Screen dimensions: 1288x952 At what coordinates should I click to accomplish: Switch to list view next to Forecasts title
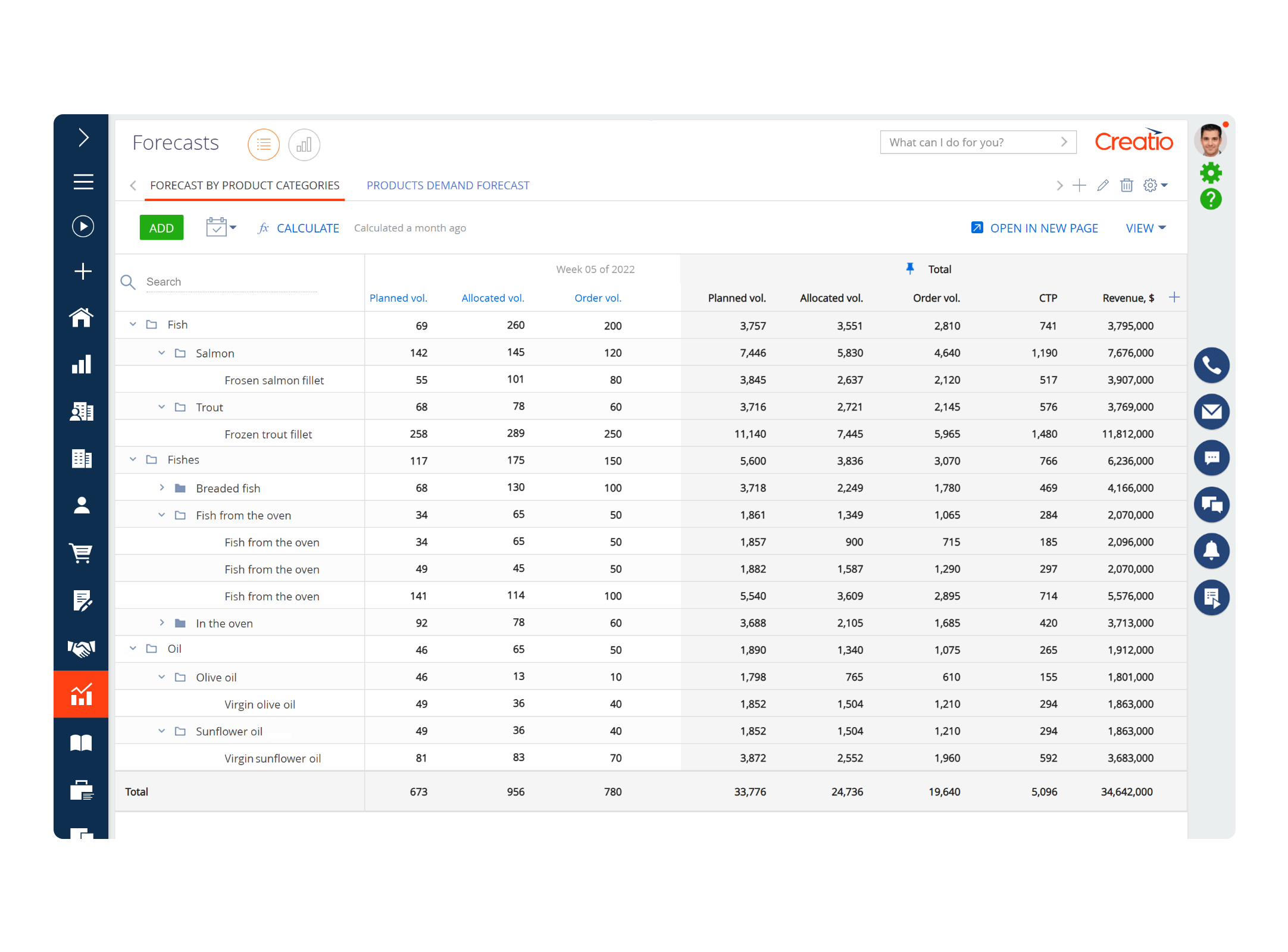point(264,145)
